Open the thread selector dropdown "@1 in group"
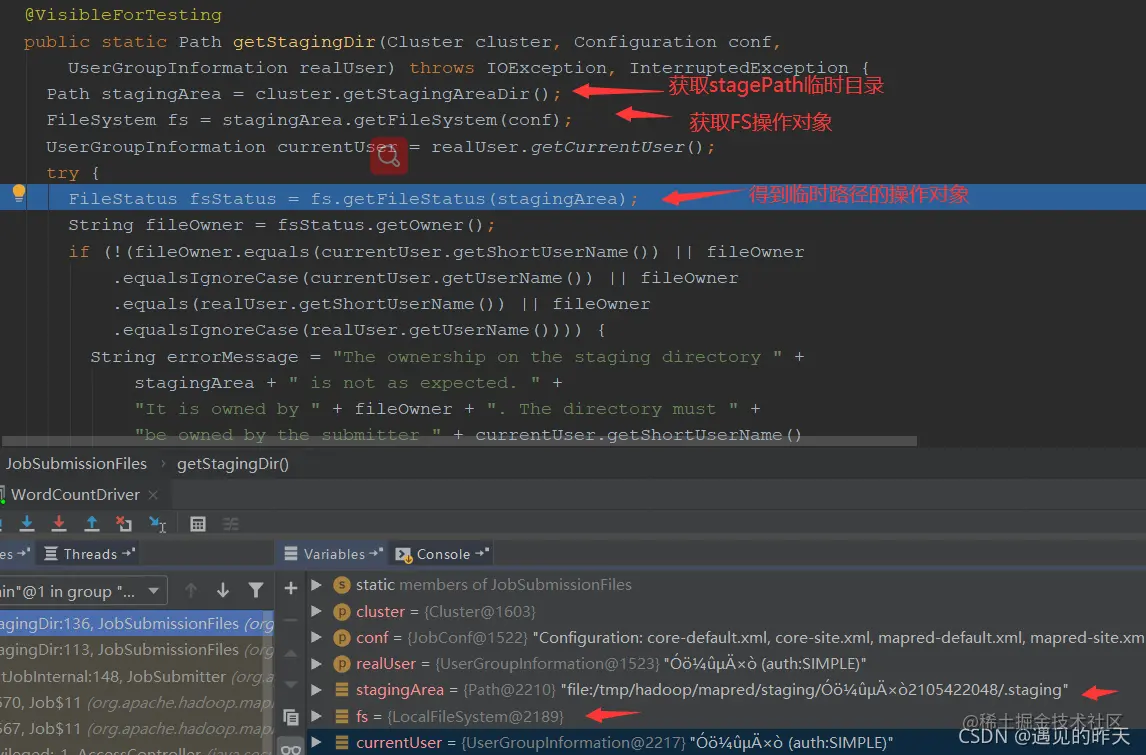The height and width of the screenshot is (755, 1146). pyautogui.click(x=83, y=591)
